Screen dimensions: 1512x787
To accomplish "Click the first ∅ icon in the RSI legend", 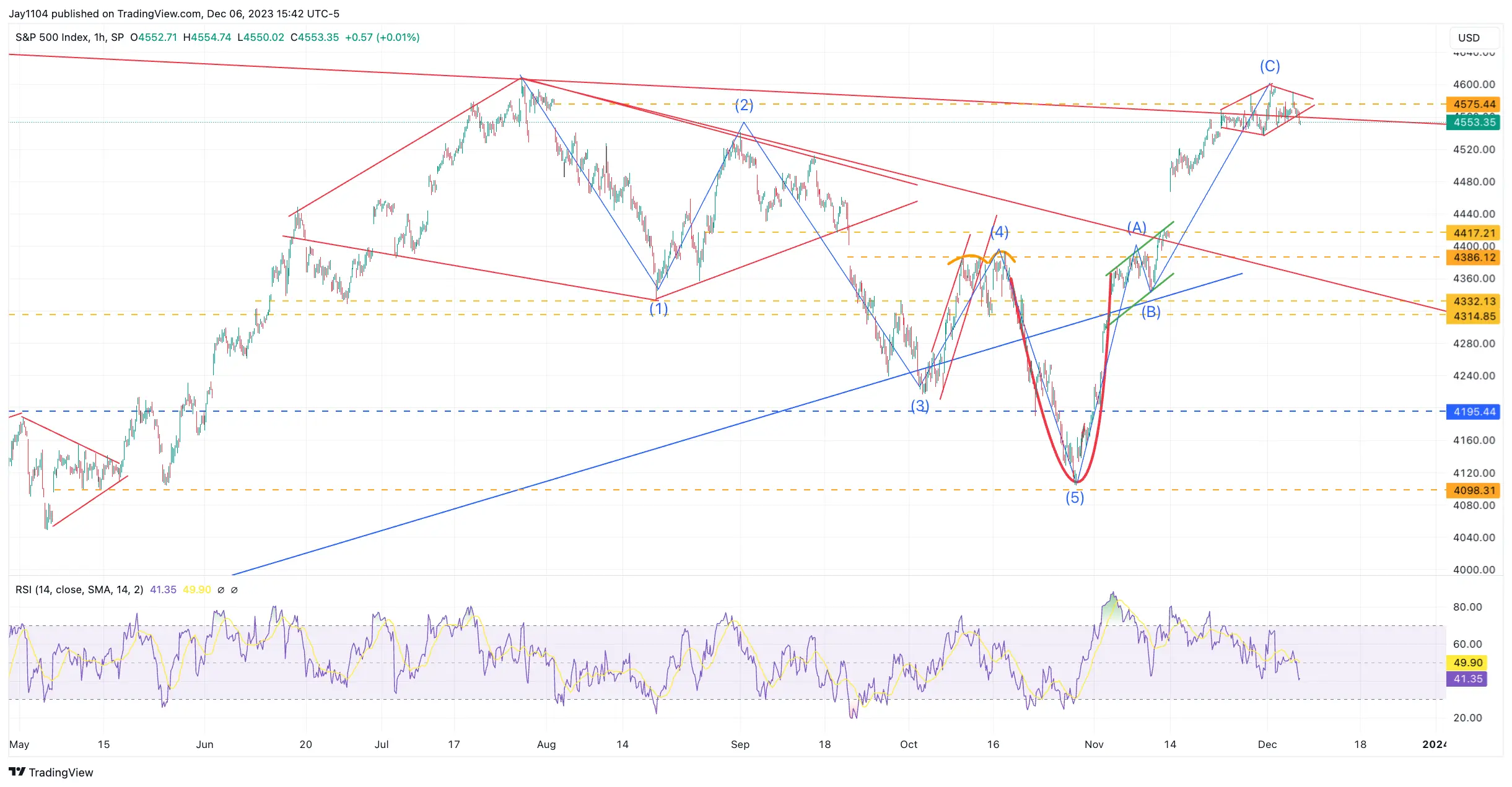I will pos(221,590).
